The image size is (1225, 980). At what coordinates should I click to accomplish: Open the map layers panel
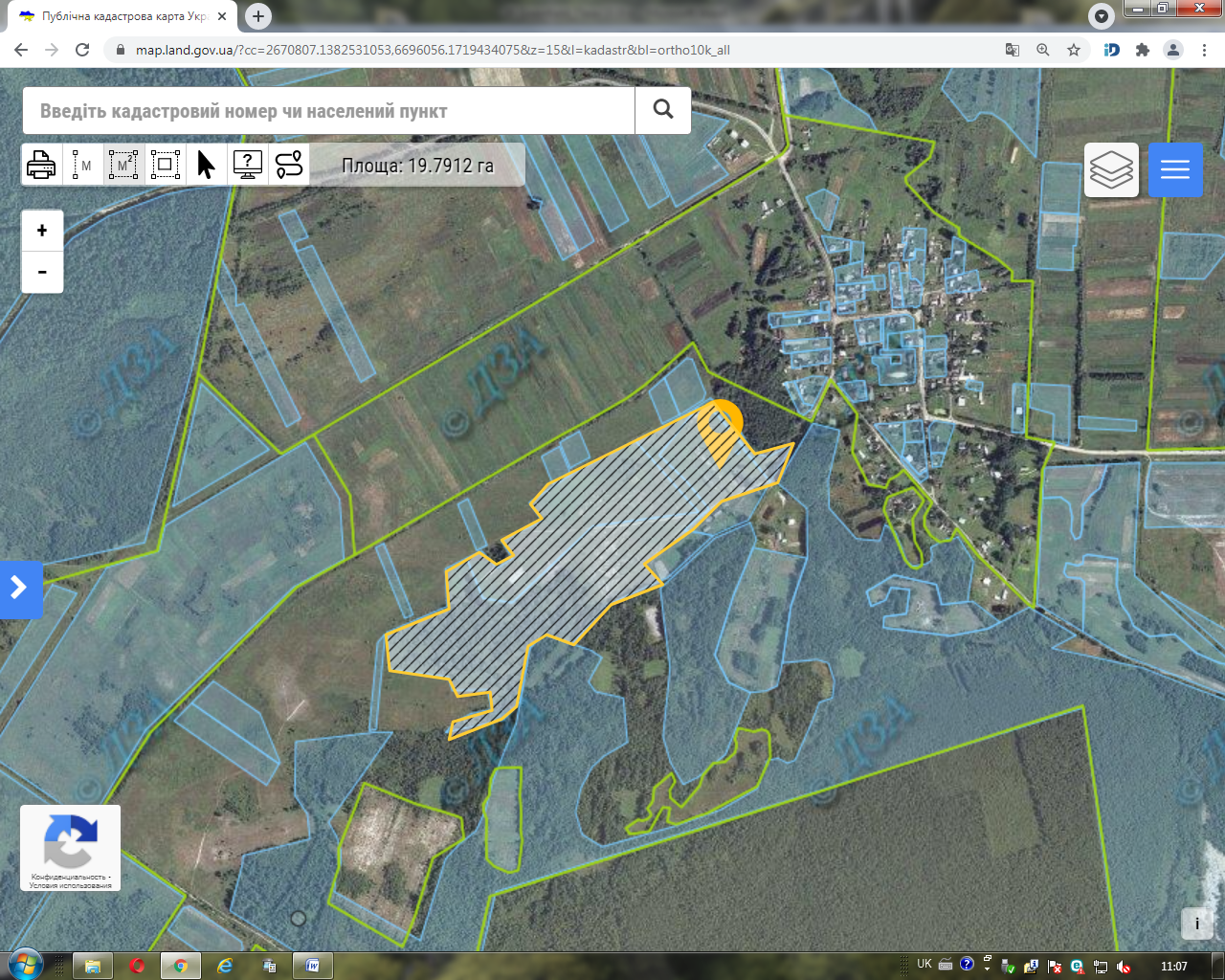click(1111, 170)
